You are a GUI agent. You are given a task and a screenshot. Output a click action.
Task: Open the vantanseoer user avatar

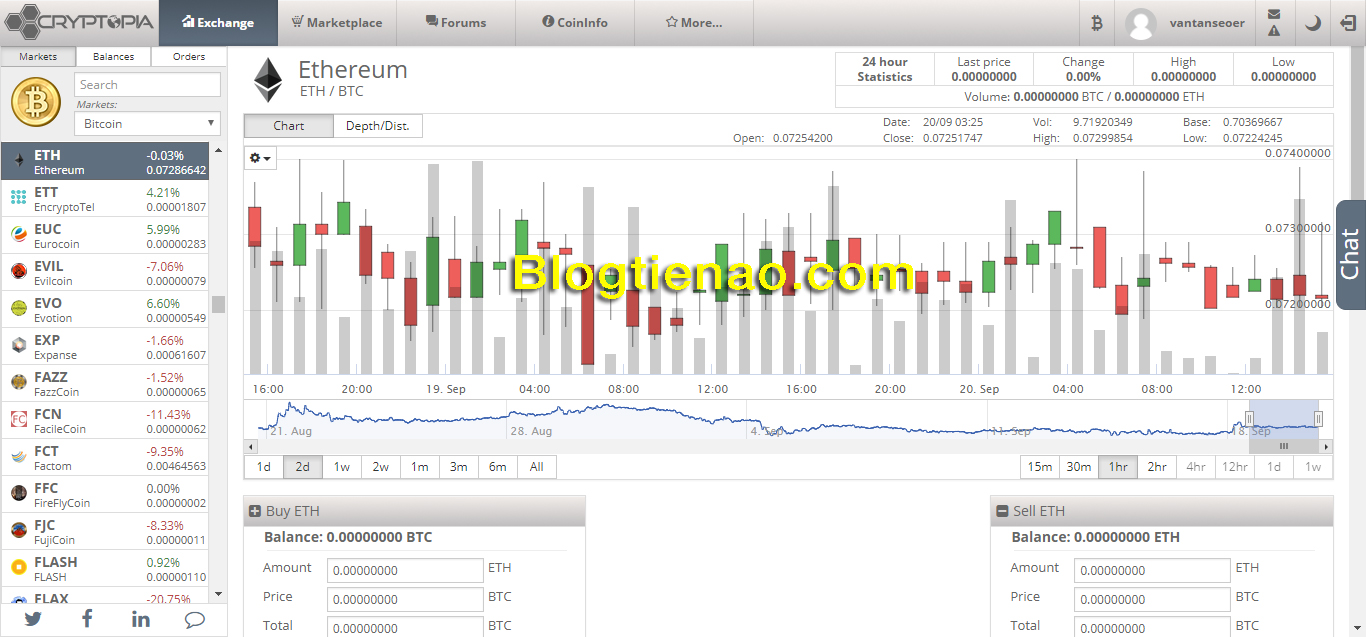pos(1141,23)
